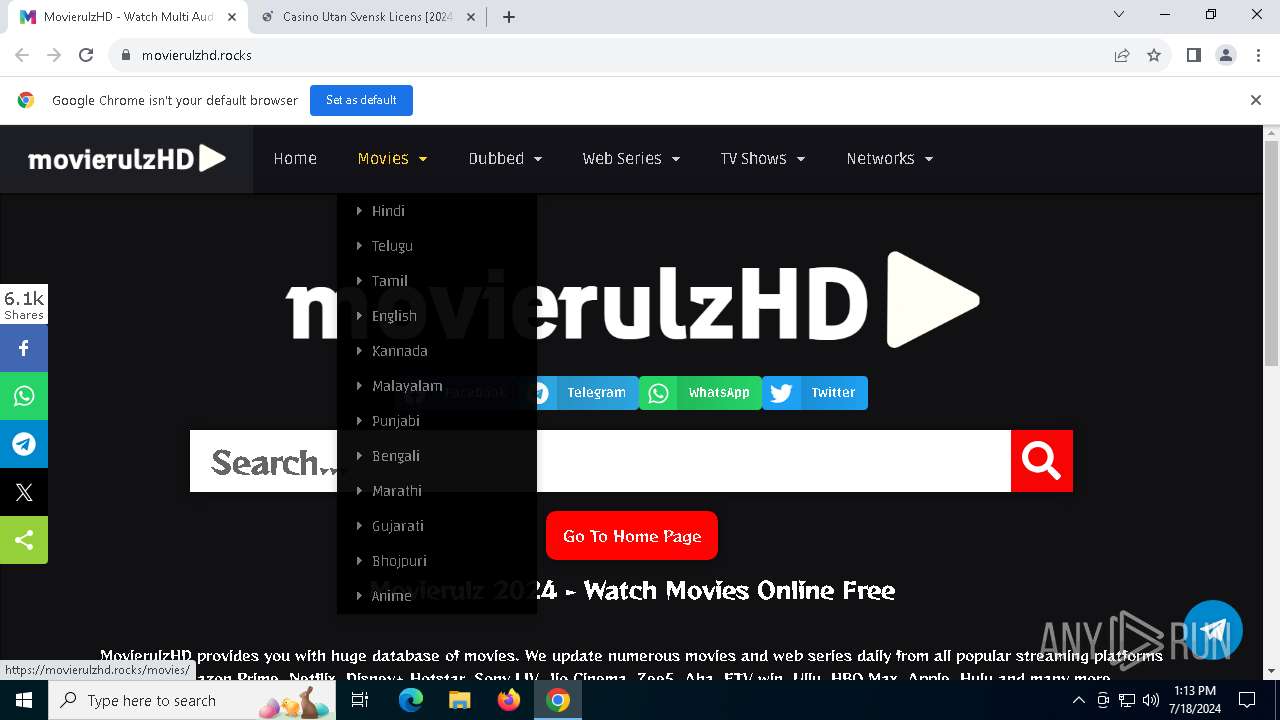The image size is (1280, 720).
Task: Click the site Search input field
Action: (600, 461)
